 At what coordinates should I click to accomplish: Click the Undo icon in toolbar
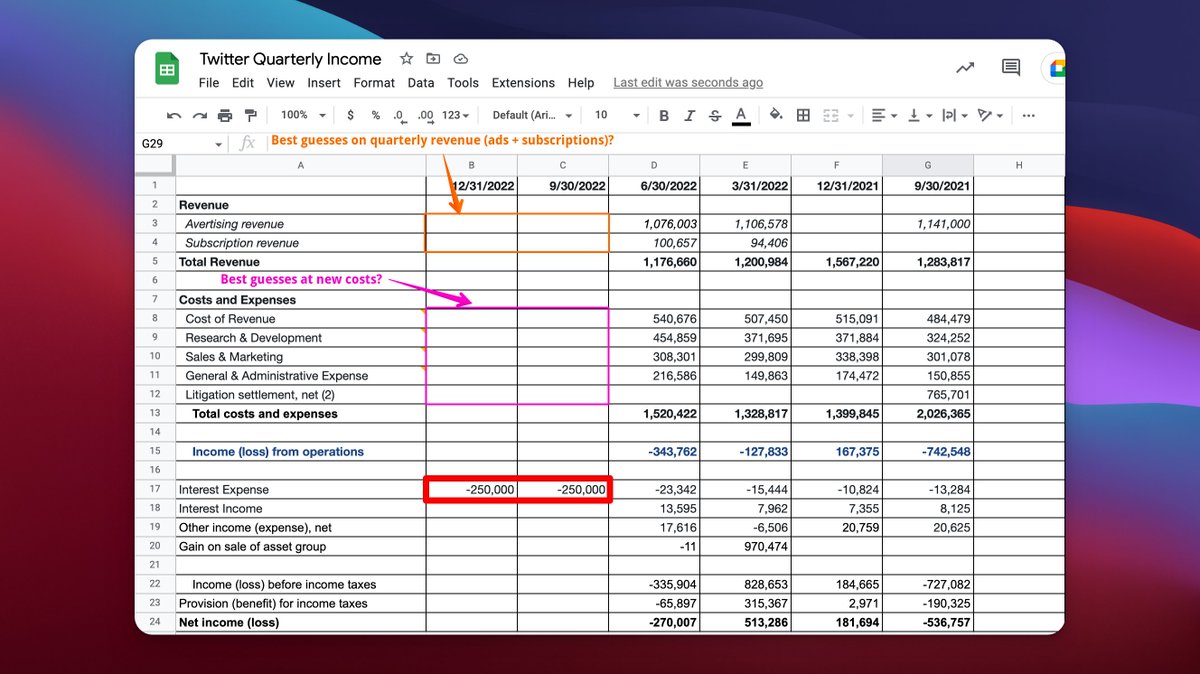174,116
